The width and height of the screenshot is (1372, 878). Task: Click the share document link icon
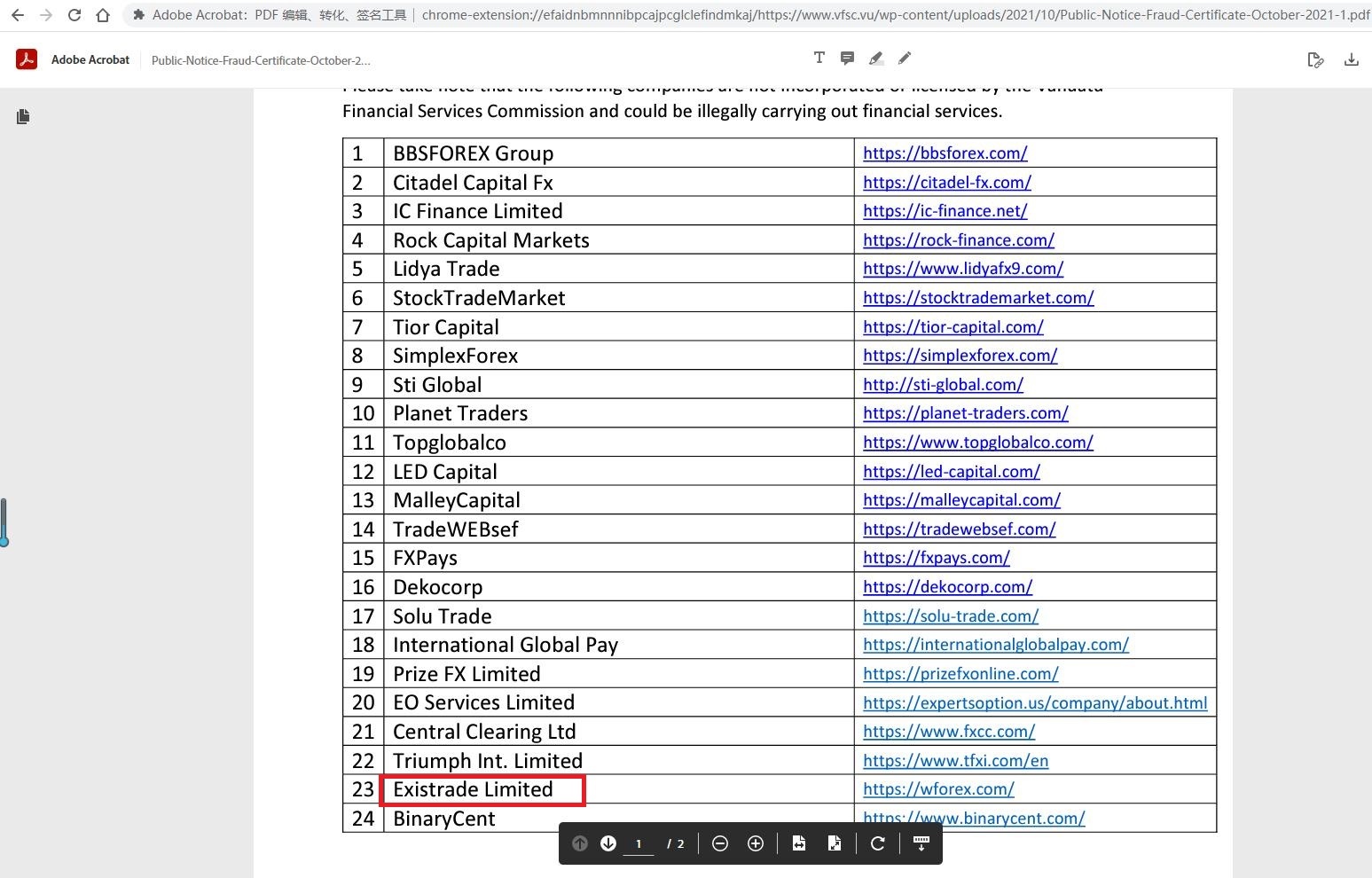1315,60
